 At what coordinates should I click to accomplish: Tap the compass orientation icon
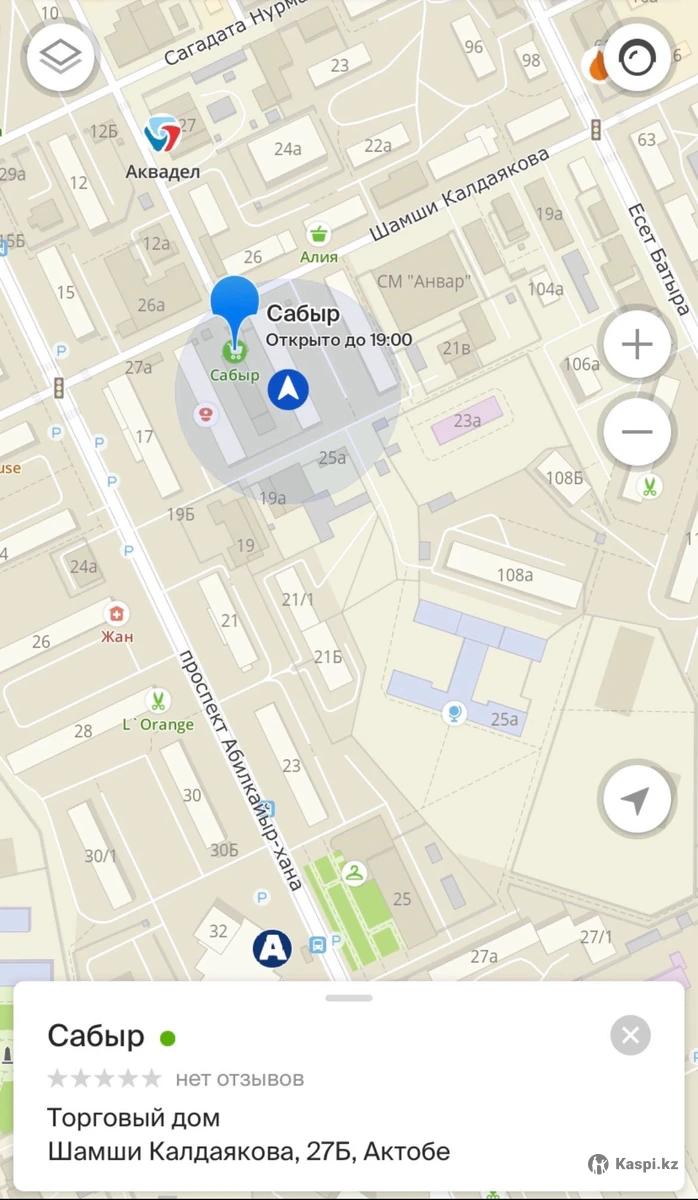(637, 57)
